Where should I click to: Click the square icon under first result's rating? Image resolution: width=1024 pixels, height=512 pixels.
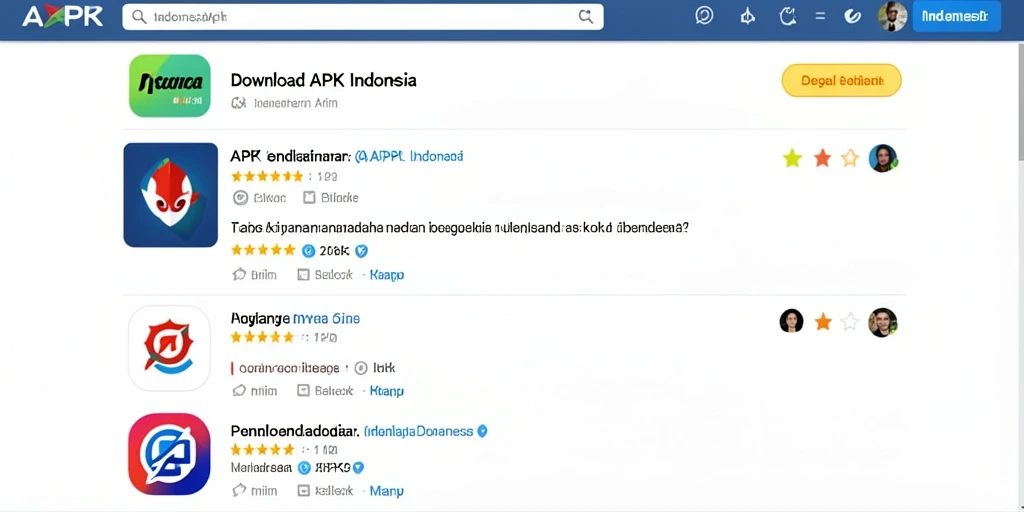310,197
